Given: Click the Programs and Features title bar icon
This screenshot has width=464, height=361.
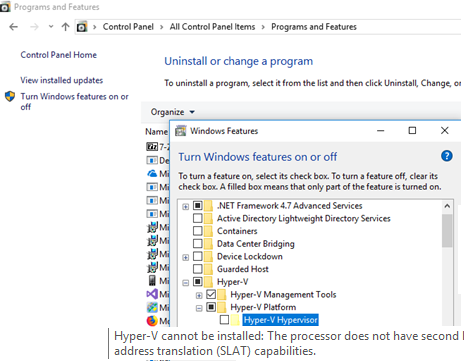Looking at the screenshot, I should click(x=5, y=7).
